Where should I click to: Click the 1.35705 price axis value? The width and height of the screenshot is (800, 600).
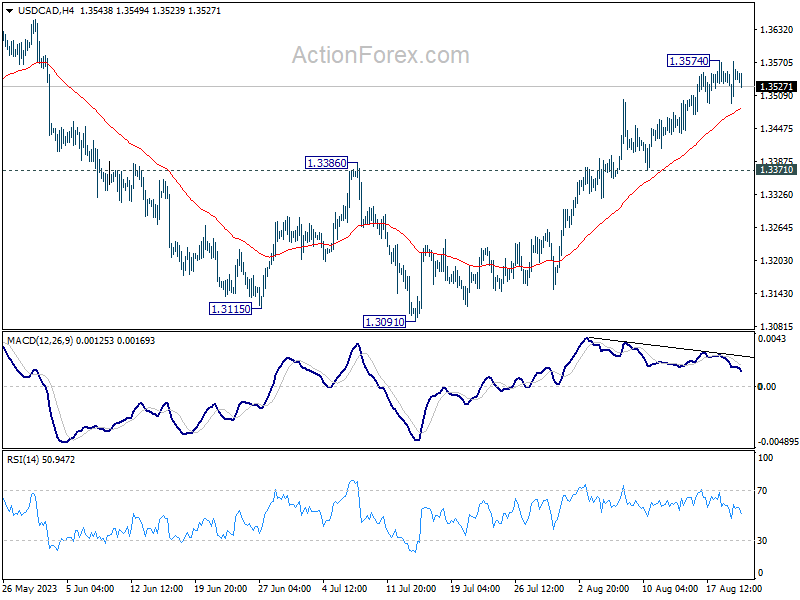[x=776, y=63]
